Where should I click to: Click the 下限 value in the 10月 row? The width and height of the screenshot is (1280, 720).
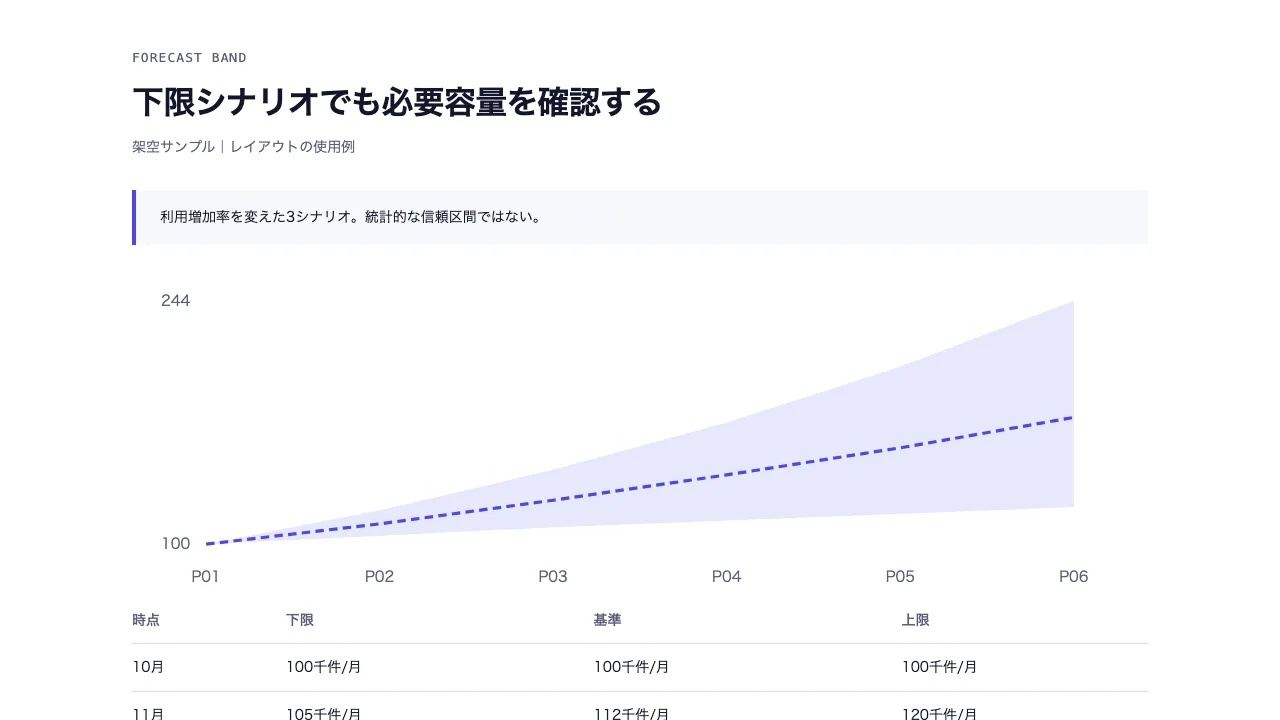click(x=324, y=667)
